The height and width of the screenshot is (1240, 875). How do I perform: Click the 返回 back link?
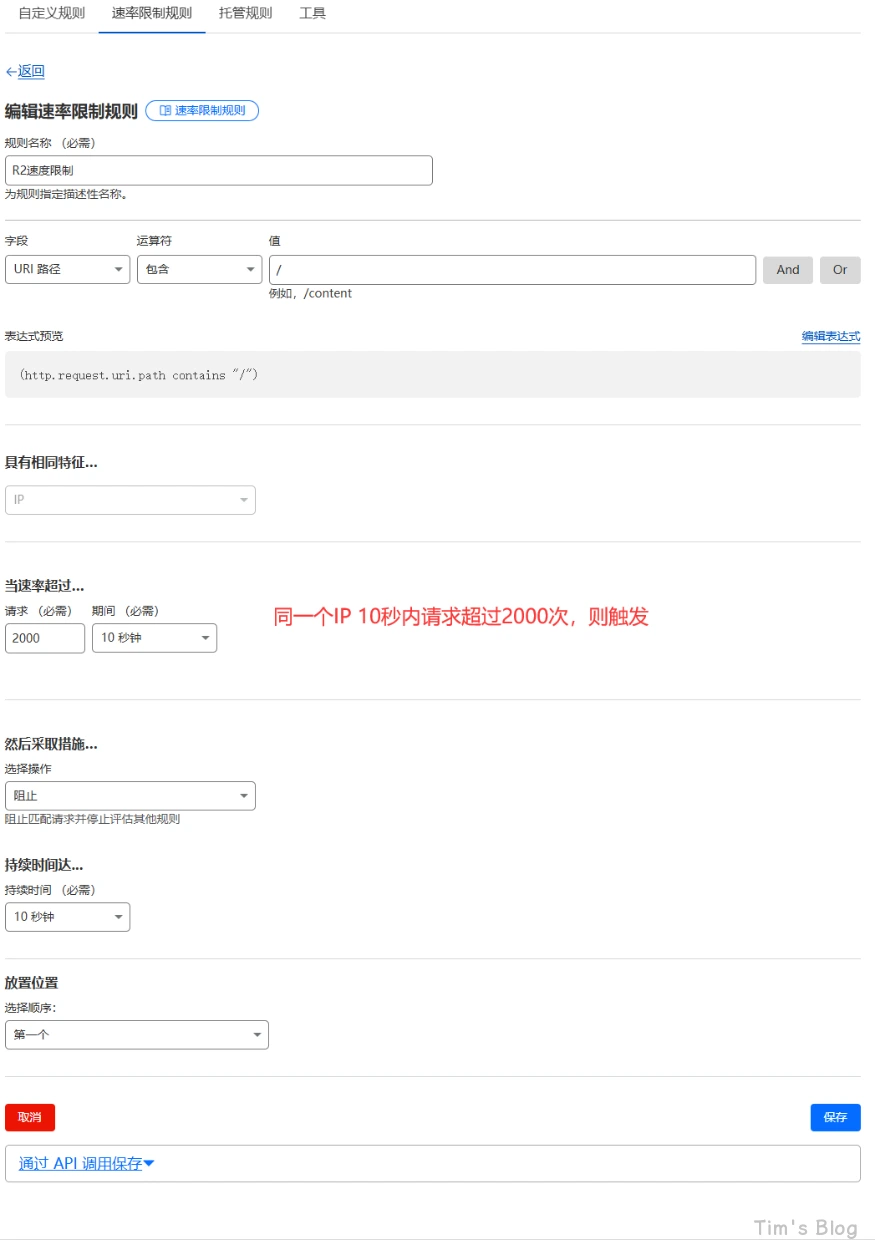25,72
